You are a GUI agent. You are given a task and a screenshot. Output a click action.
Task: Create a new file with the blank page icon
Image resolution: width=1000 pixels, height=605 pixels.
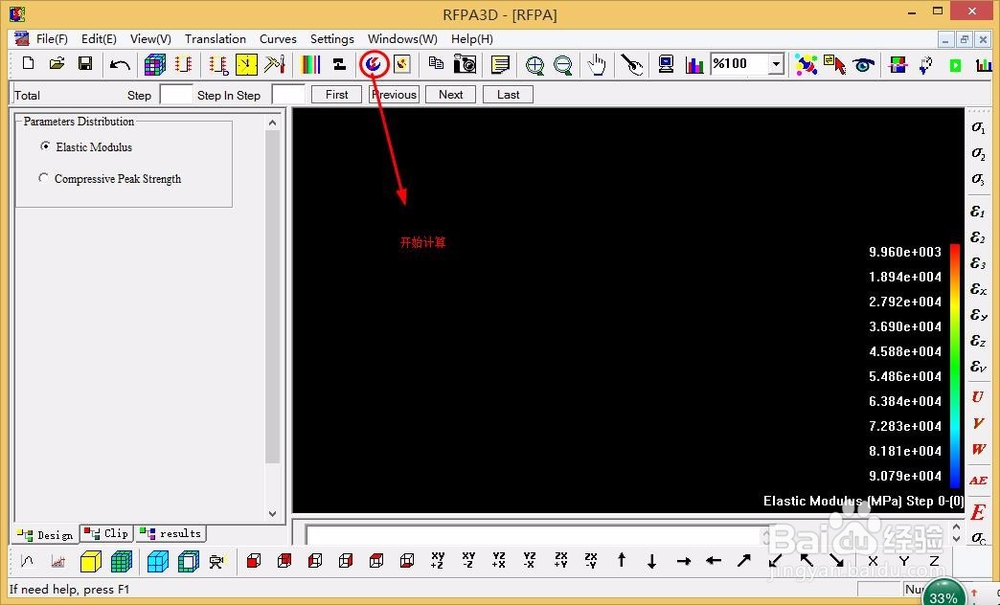28,63
